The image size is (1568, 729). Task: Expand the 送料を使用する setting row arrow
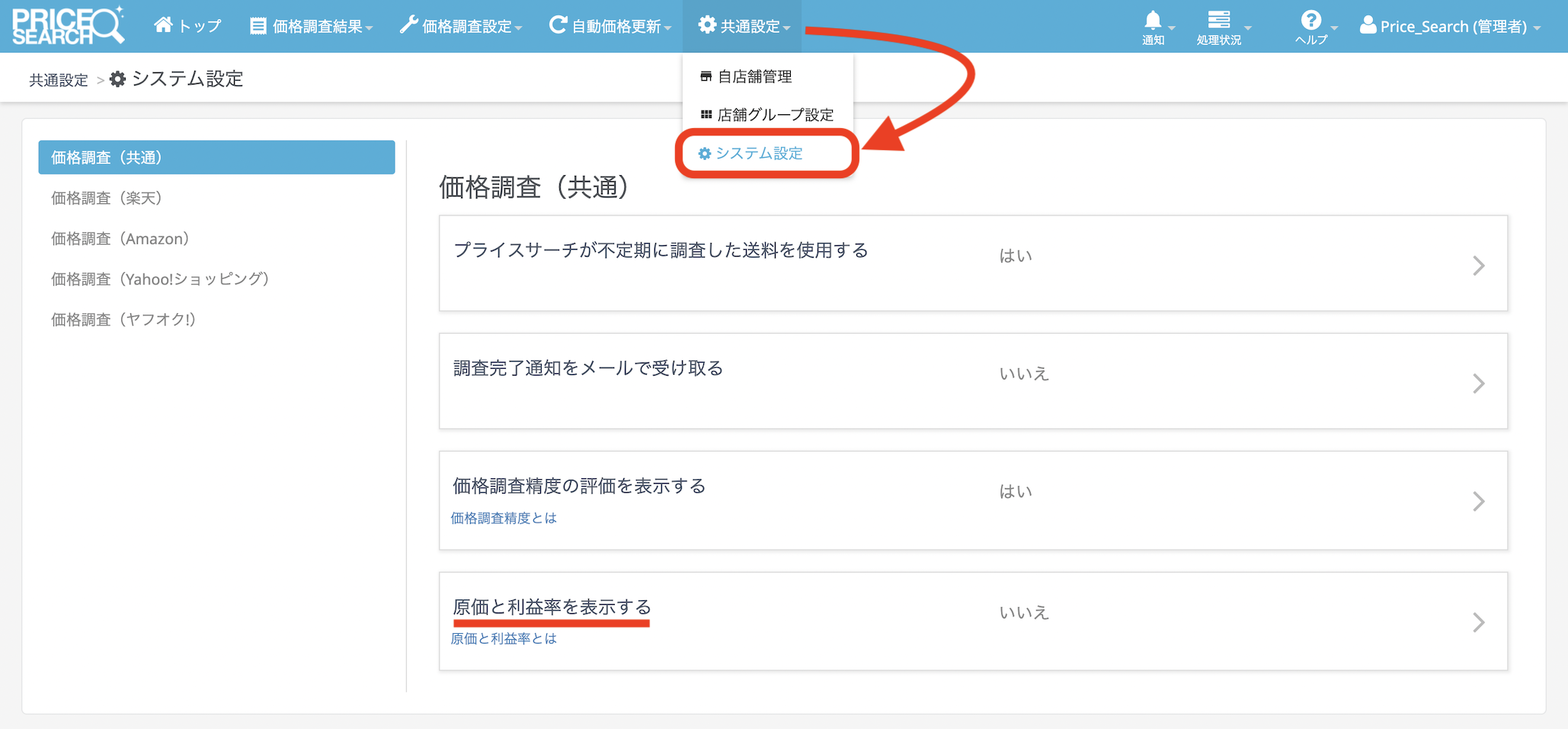pos(1478,265)
